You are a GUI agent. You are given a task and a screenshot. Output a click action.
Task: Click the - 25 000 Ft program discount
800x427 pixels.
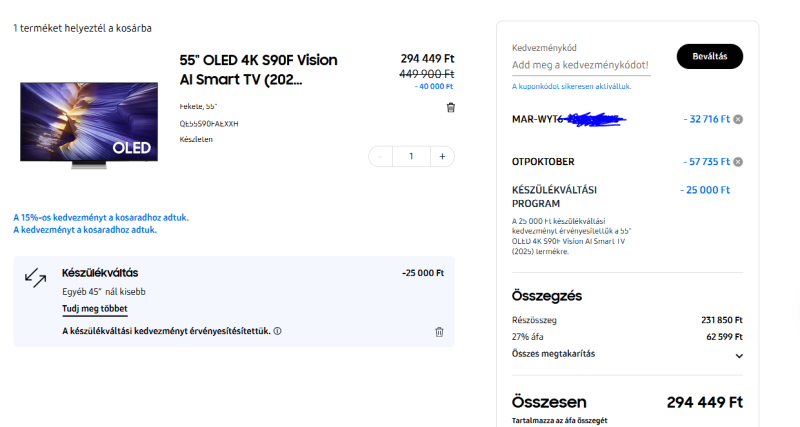[705, 190]
